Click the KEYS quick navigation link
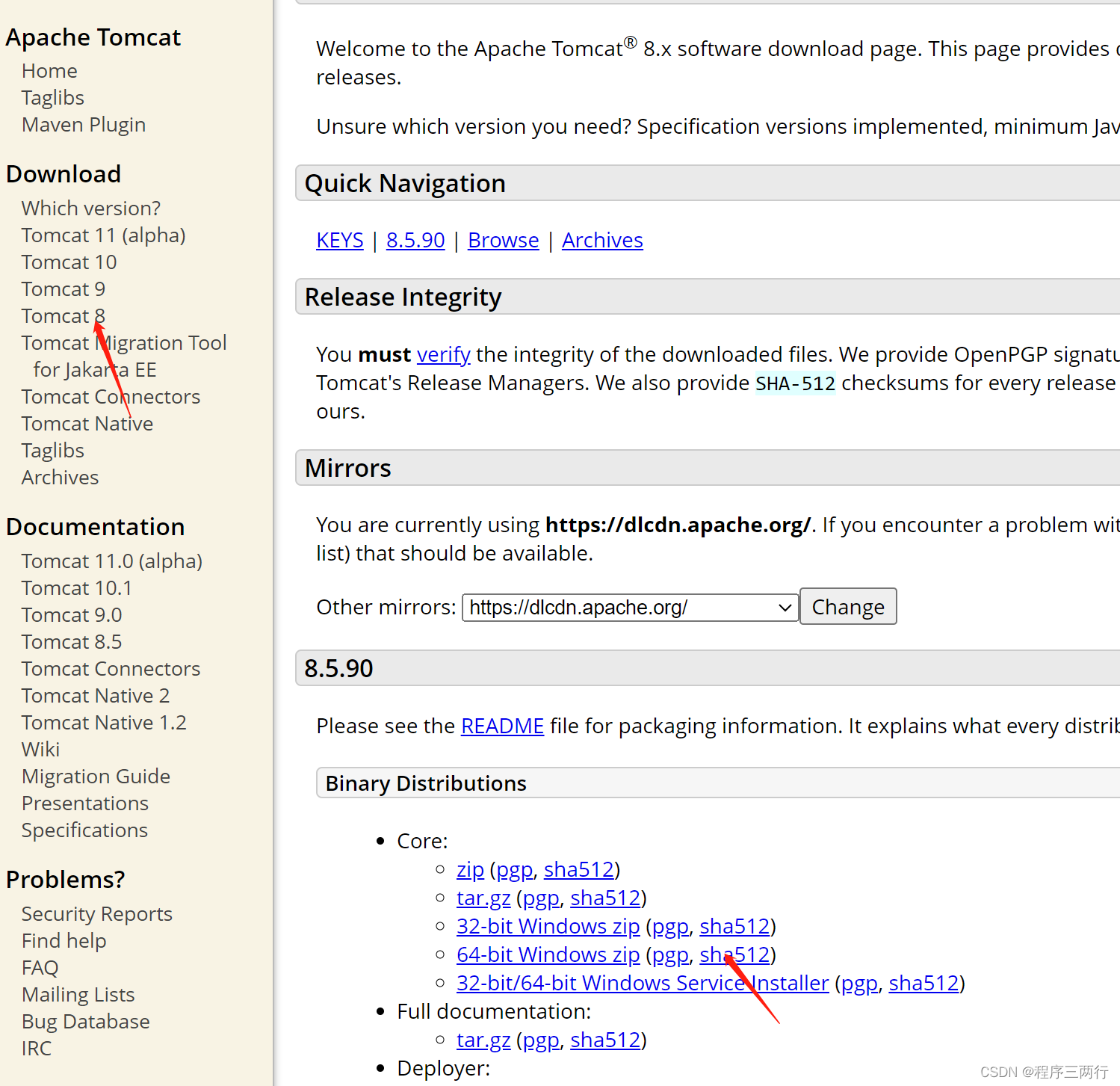This screenshot has width=1120, height=1086. 340,241
